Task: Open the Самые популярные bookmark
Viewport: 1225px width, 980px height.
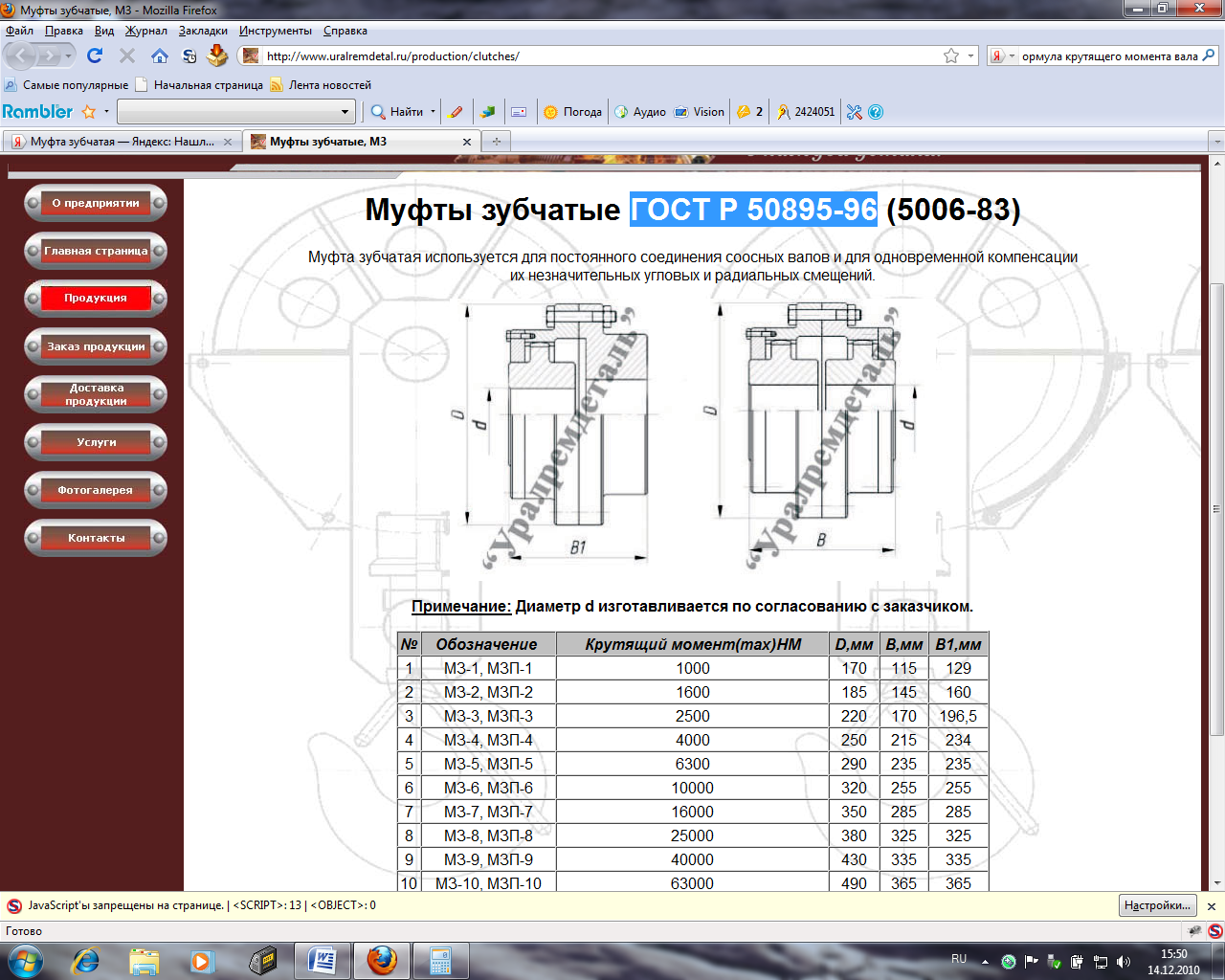Action: click(x=66, y=85)
